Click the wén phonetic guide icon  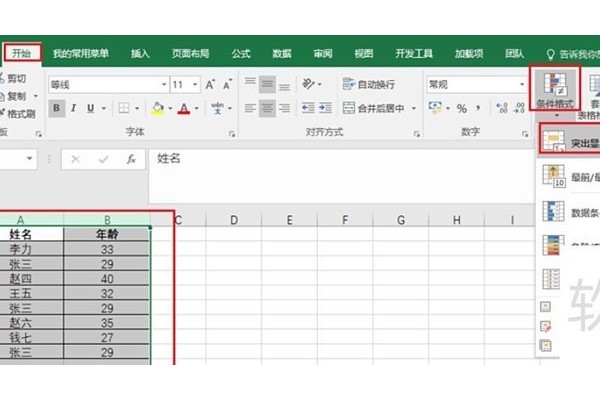click(217, 108)
